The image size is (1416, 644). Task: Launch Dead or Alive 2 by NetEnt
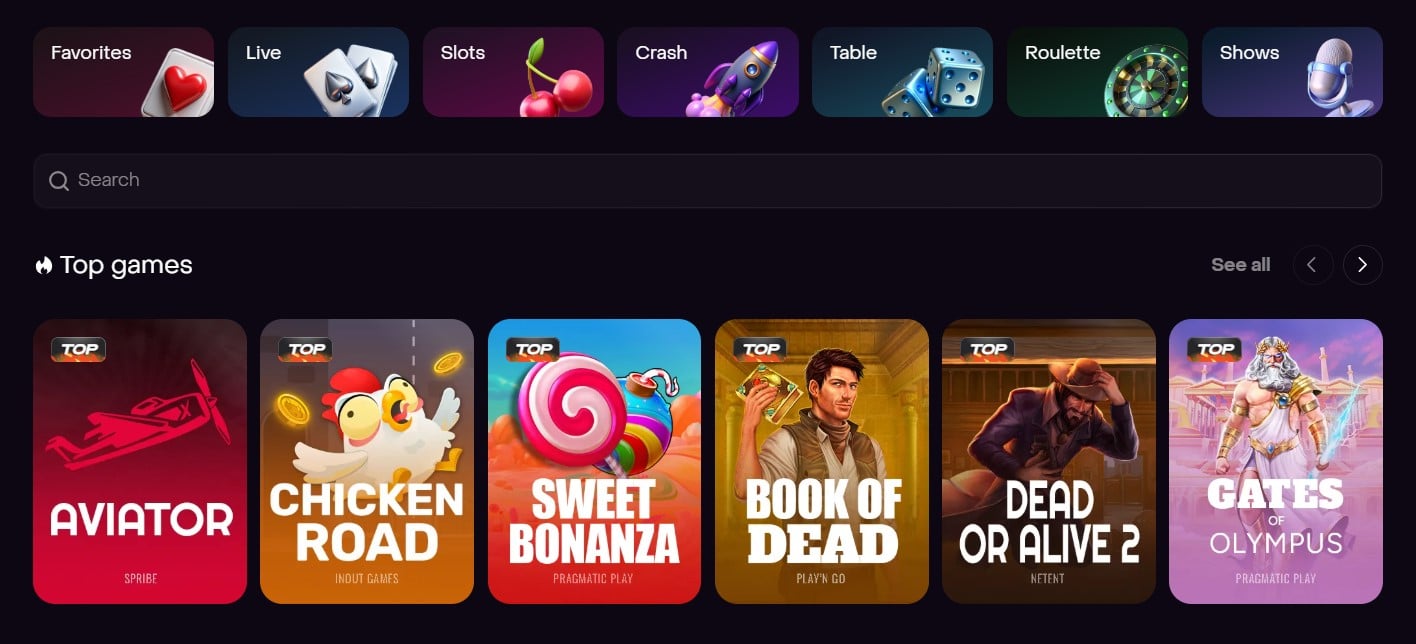(x=1049, y=461)
